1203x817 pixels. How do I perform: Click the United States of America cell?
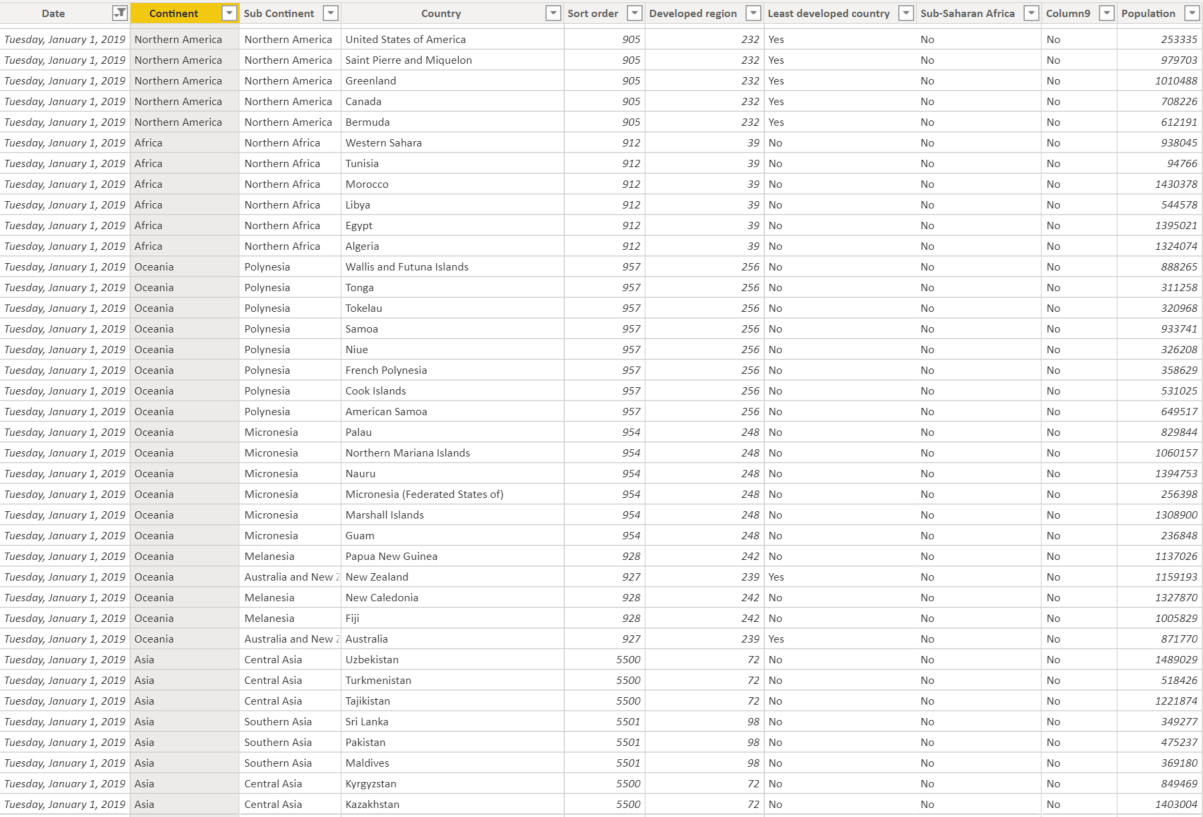452,39
